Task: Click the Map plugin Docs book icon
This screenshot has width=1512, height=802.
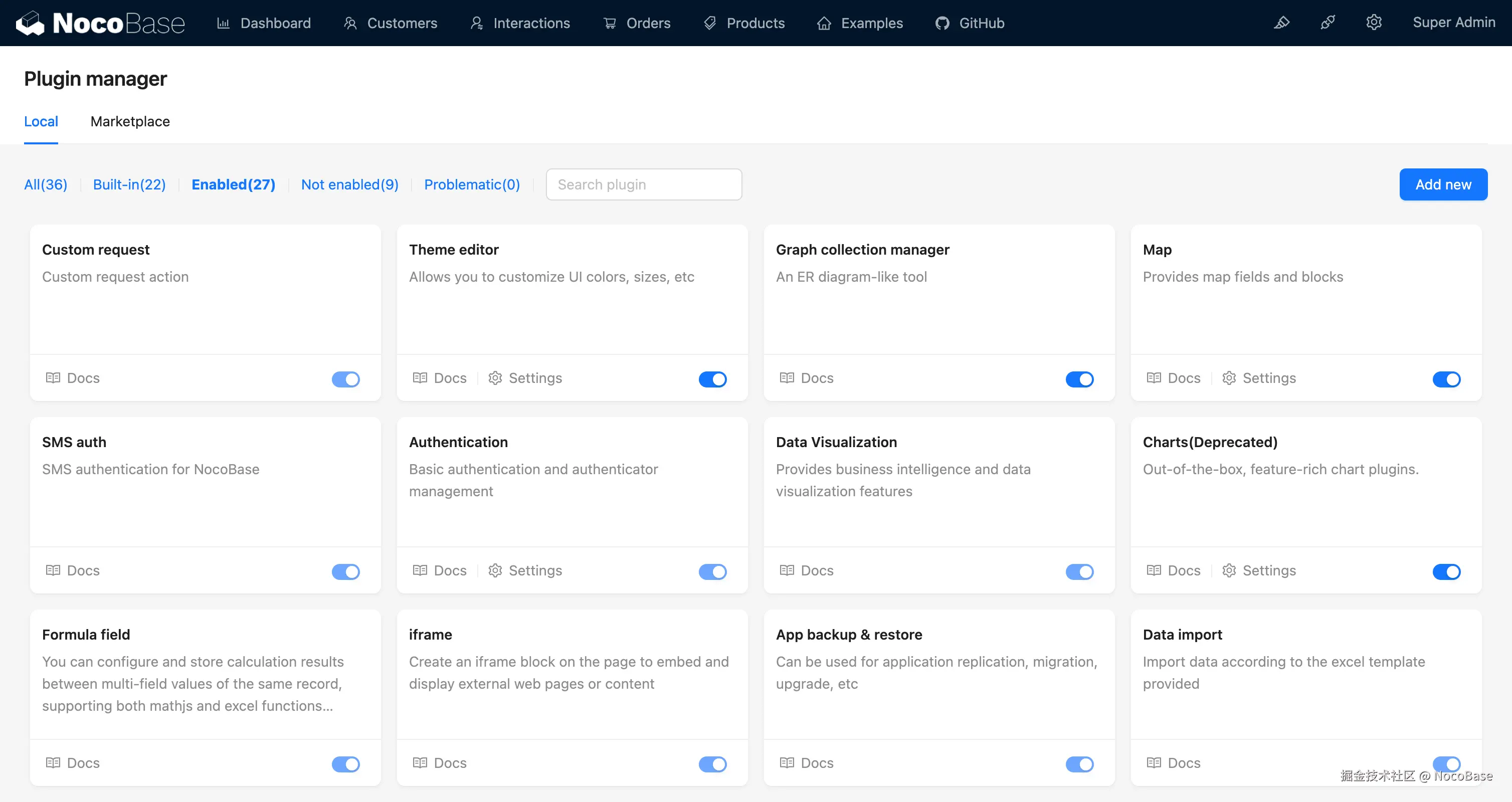Action: click(1154, 378)
